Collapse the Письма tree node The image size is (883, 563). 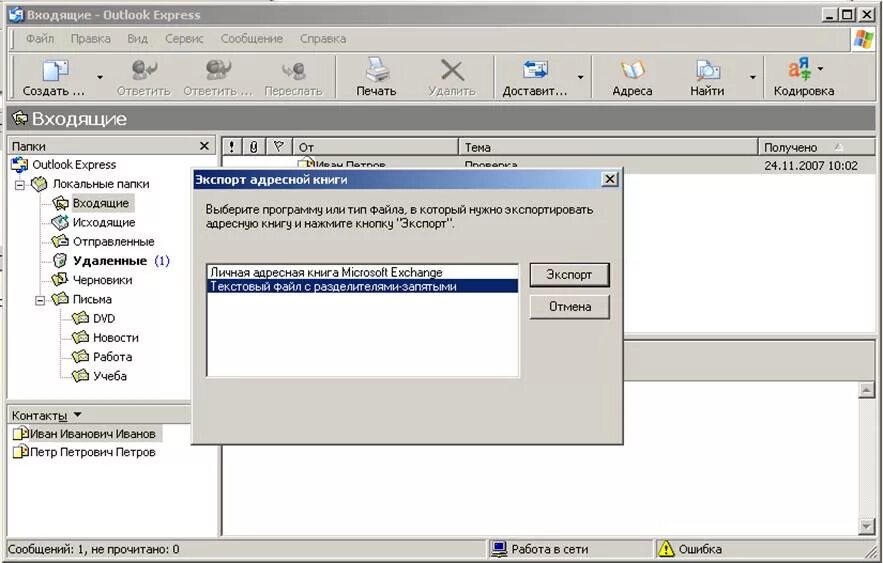coord(40,300)
